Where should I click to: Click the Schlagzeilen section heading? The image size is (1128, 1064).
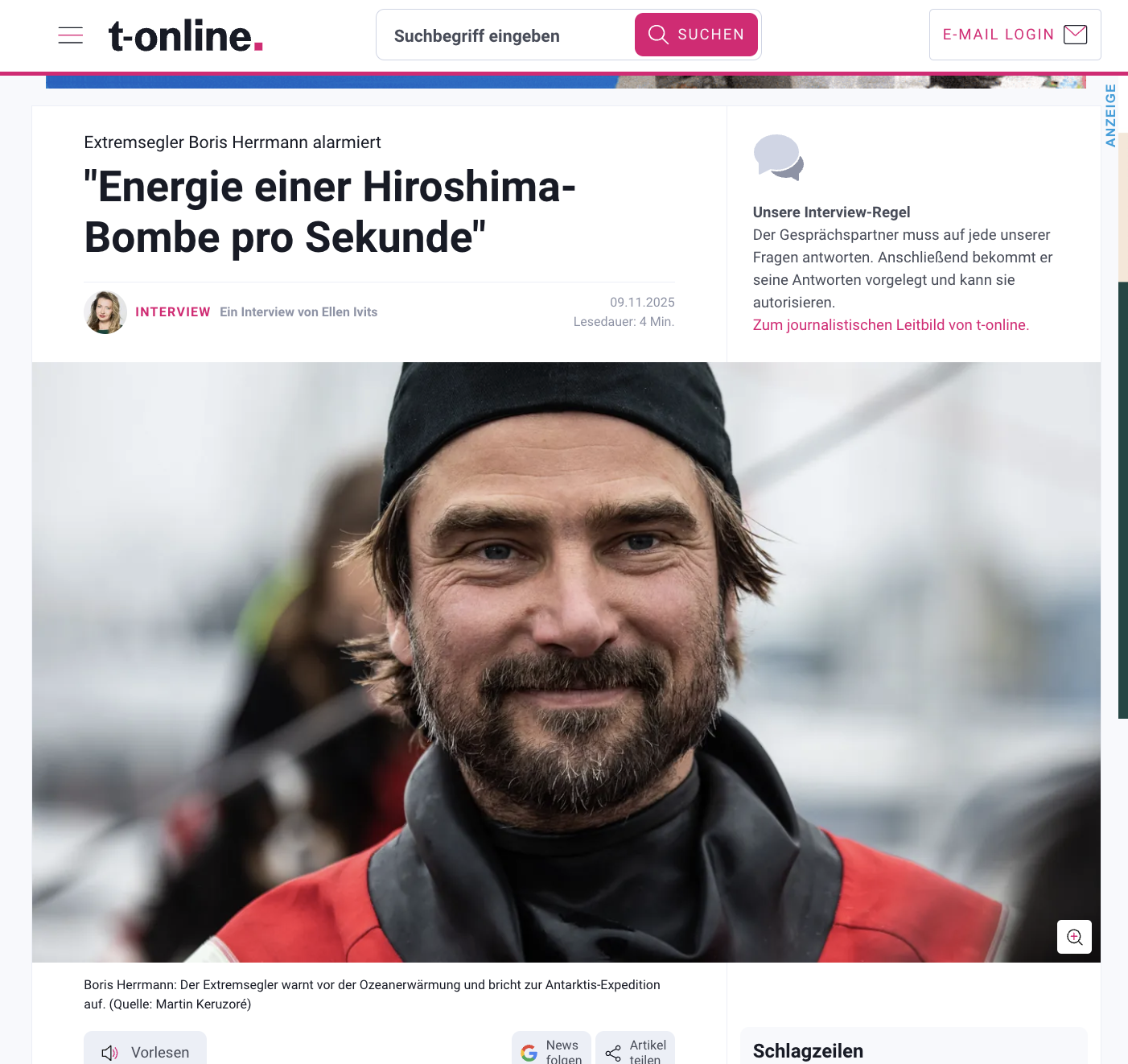[x=808, y=1051]
